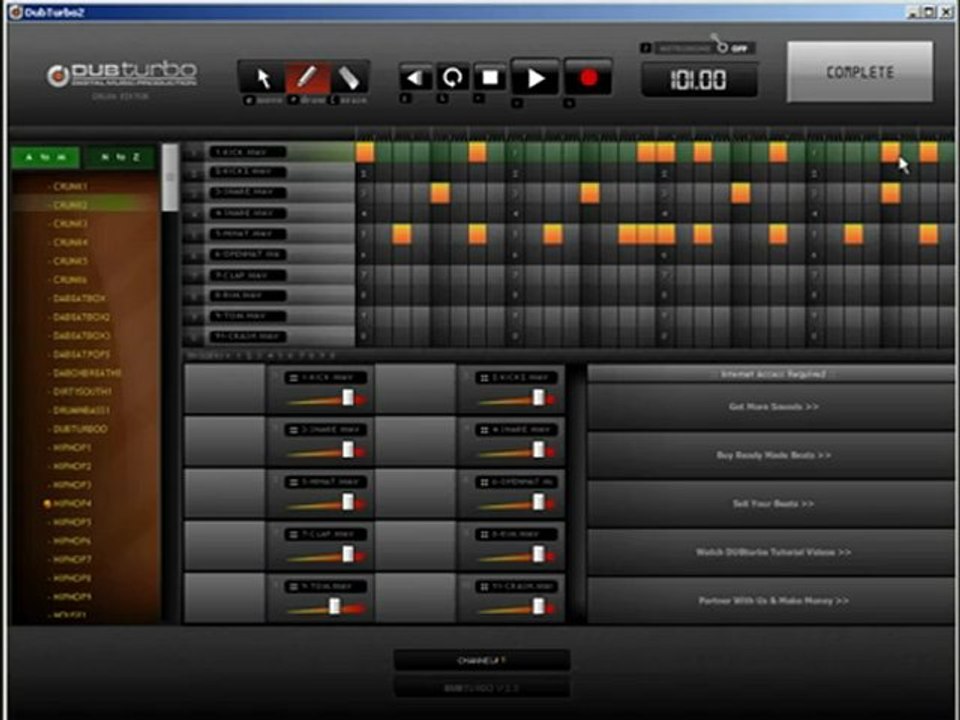Viewport: 960px width, 720px height.
Task: Open Partner With Us & Make Money link
Action: point(773,601)
